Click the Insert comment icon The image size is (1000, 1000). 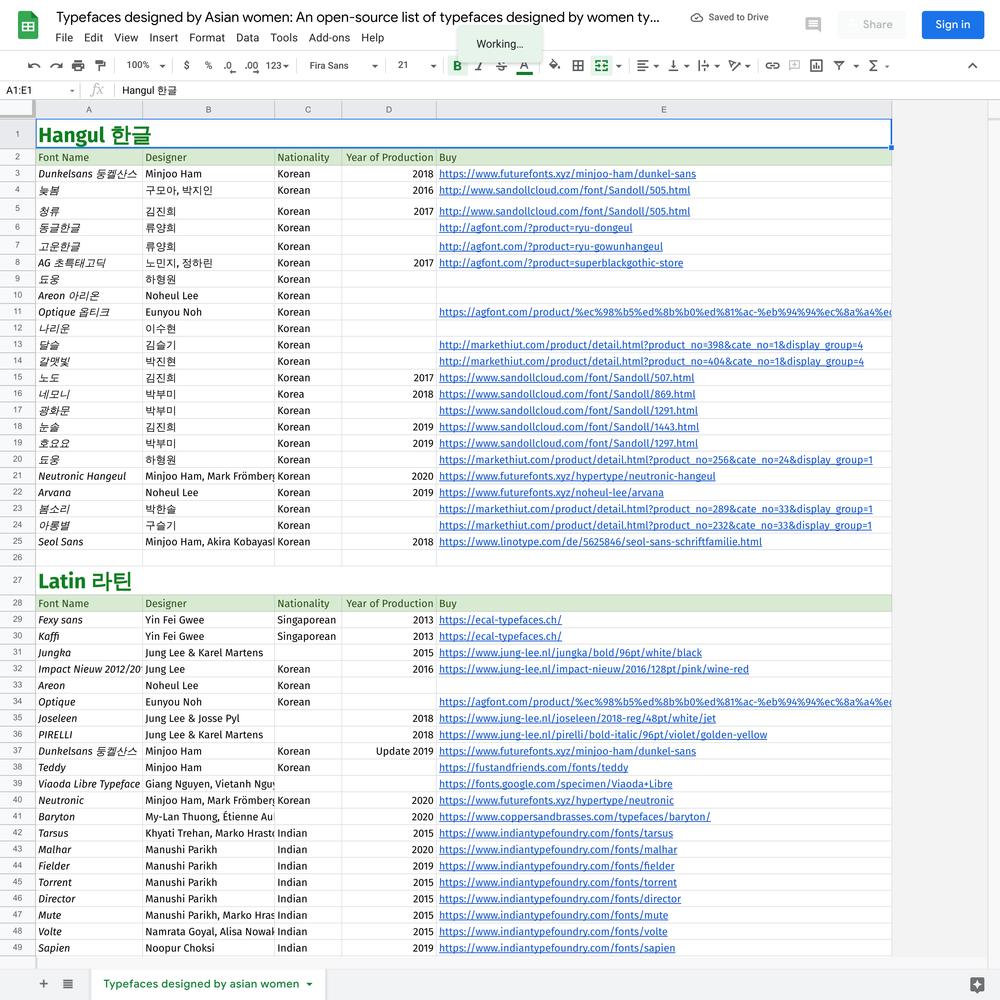[x=794, y=66]
